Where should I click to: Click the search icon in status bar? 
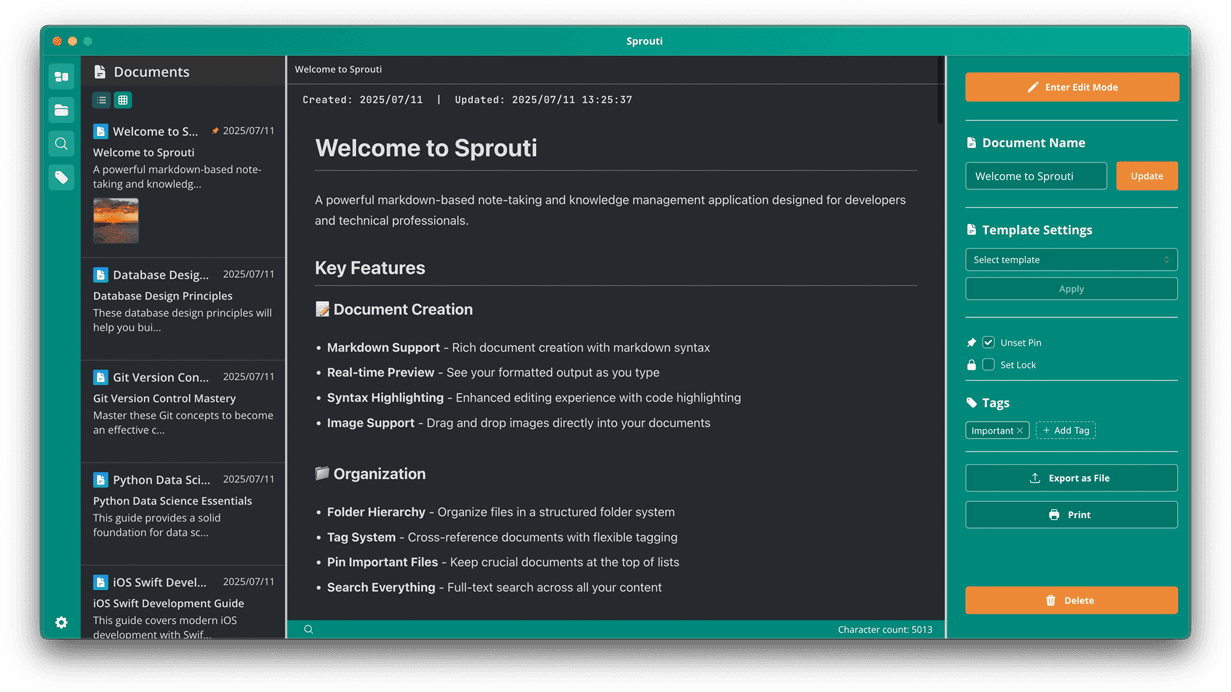point(309,629)
